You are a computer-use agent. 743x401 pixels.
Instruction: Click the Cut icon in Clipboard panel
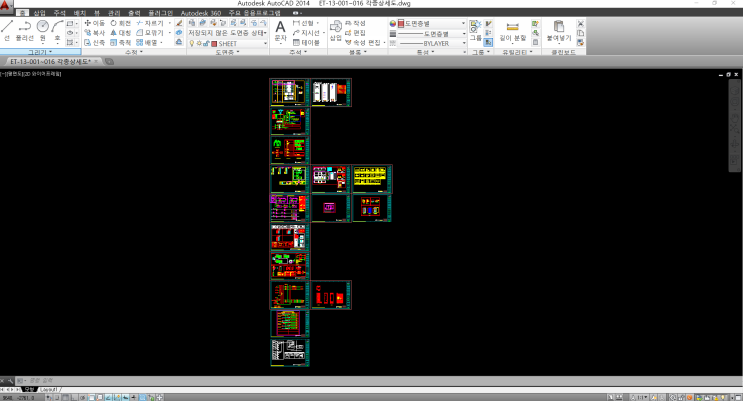coord(580,23)
